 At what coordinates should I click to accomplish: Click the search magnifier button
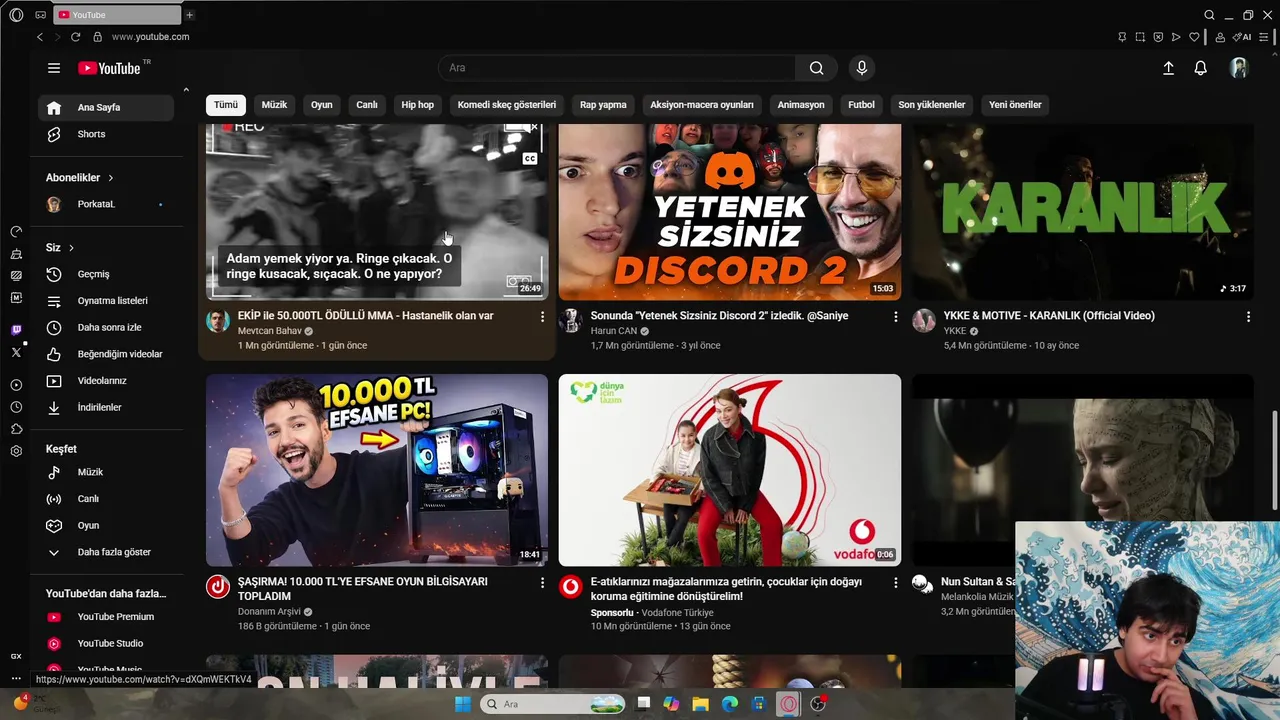pos(817,68)
